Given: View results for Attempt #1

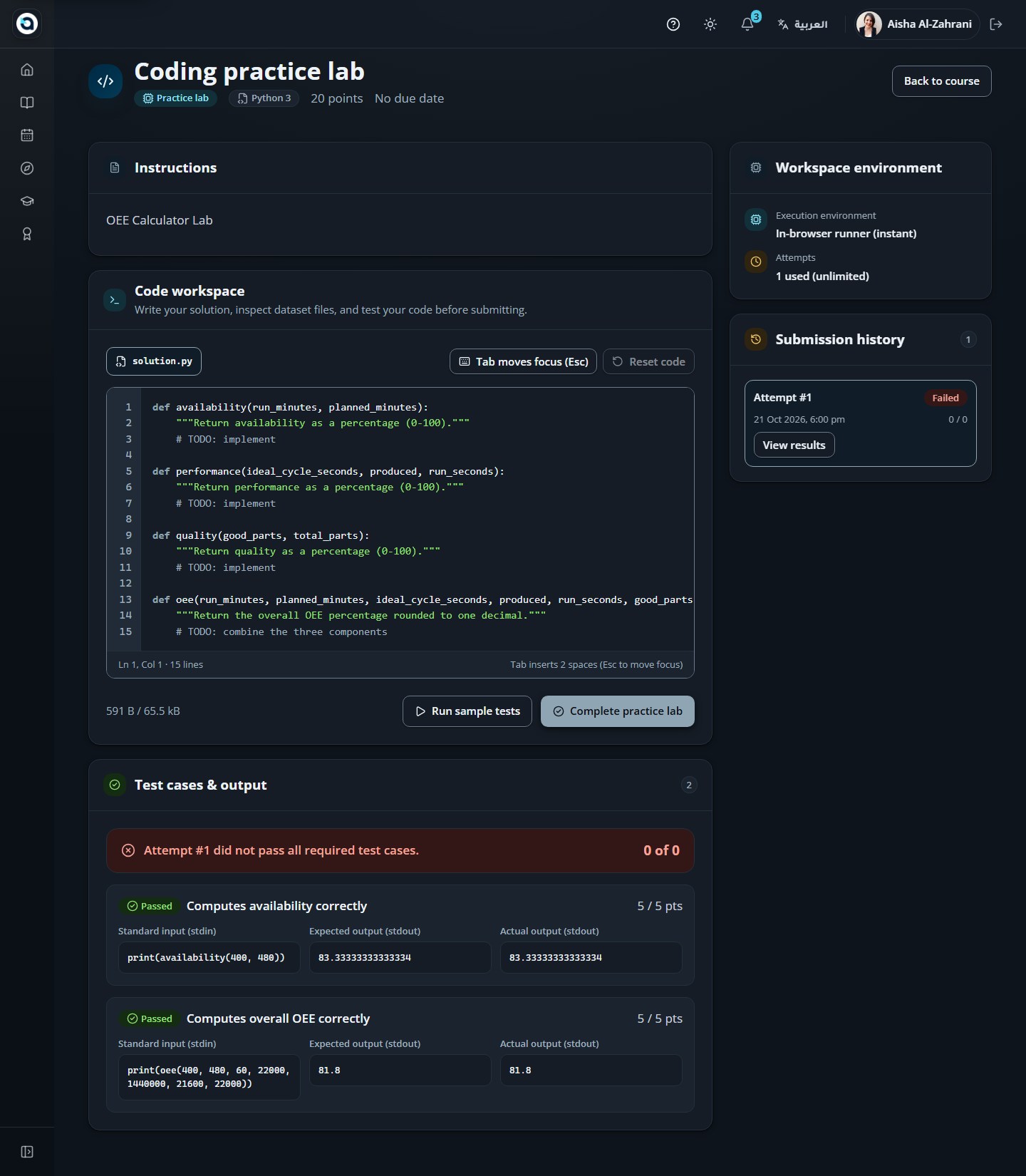Looking at the screenshot, I should coord(794,445).
